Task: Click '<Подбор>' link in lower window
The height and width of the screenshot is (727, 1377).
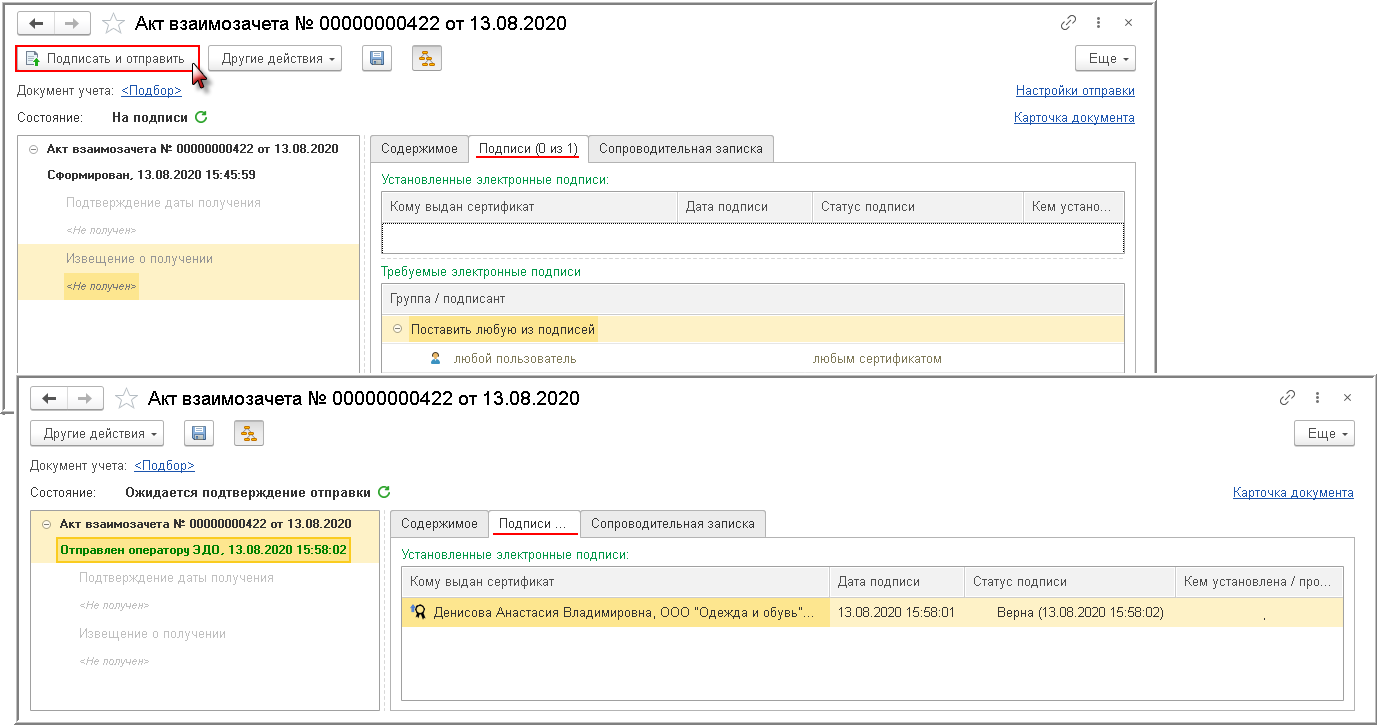Action: click(164, 466)
